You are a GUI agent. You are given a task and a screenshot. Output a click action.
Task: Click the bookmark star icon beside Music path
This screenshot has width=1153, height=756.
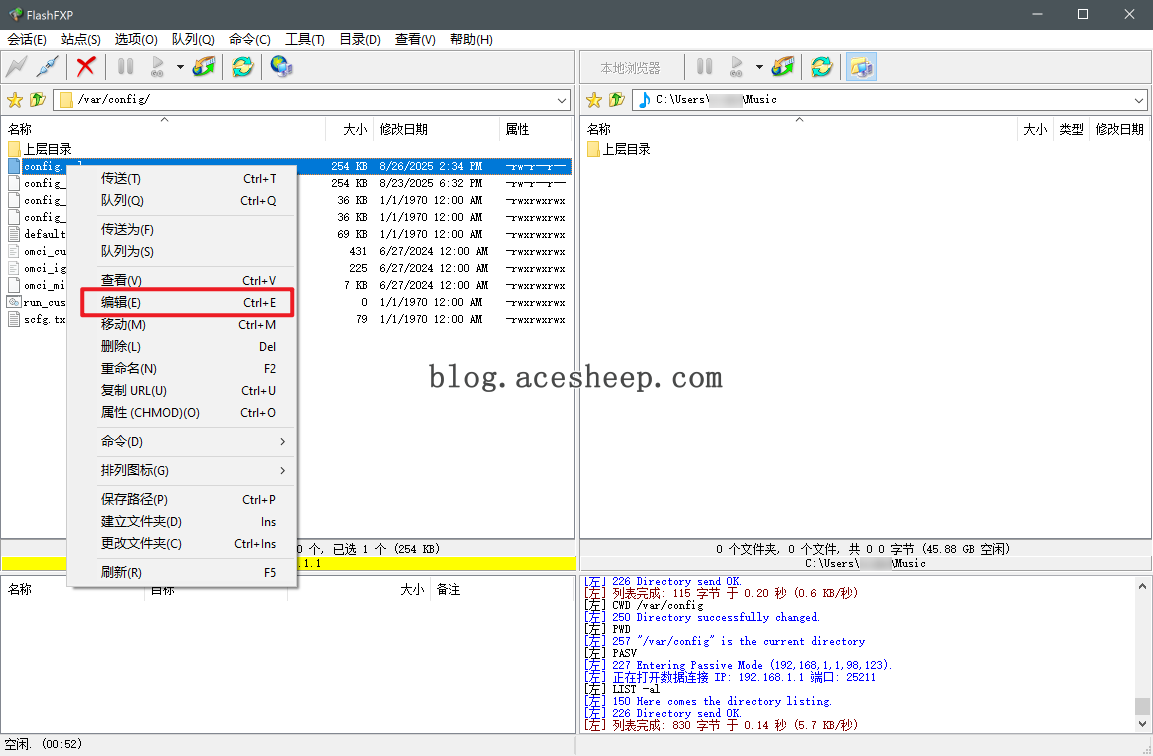tap(594, 99)
